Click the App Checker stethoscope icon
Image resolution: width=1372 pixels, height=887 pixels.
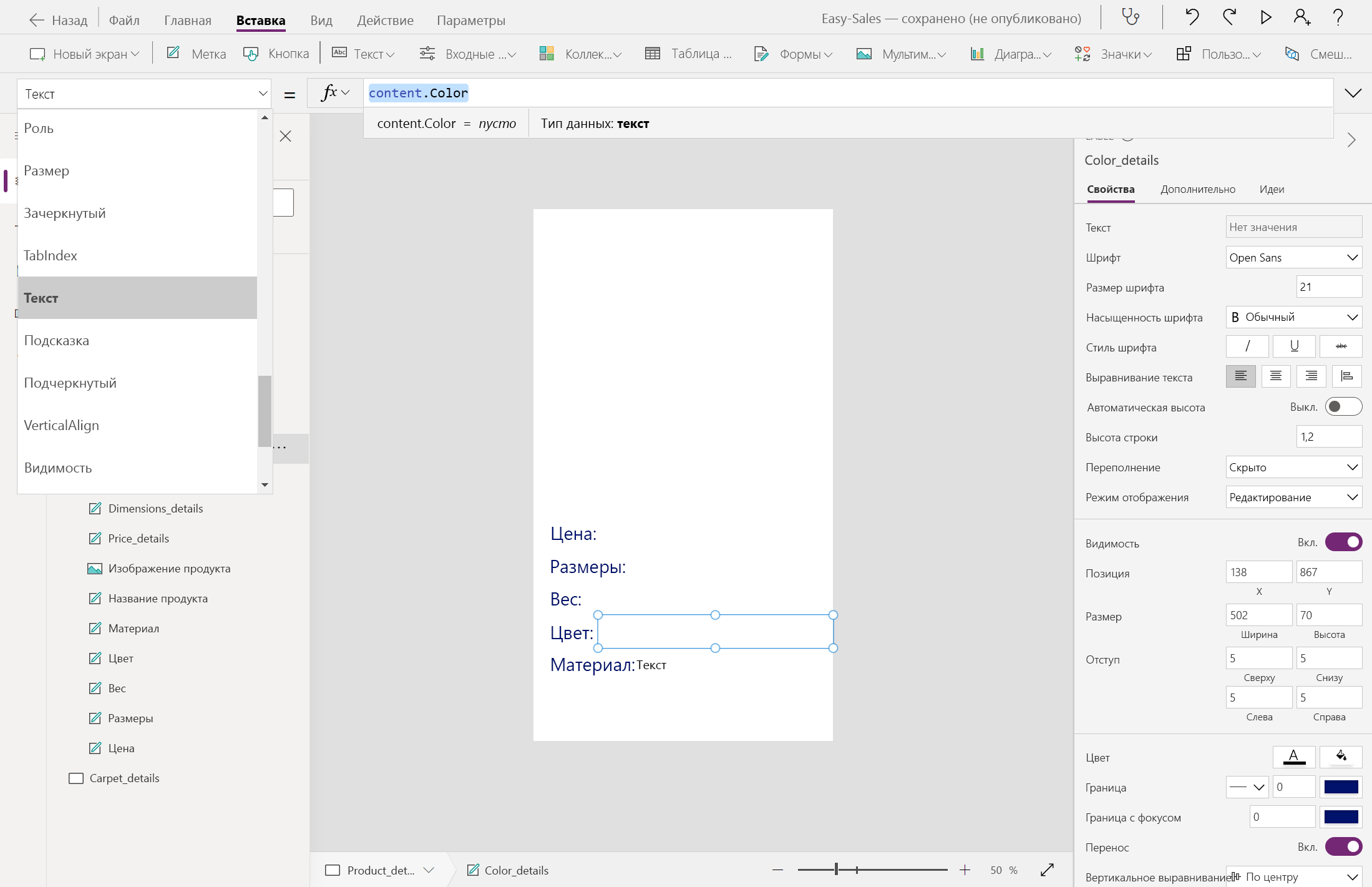tap(1131, 17)
